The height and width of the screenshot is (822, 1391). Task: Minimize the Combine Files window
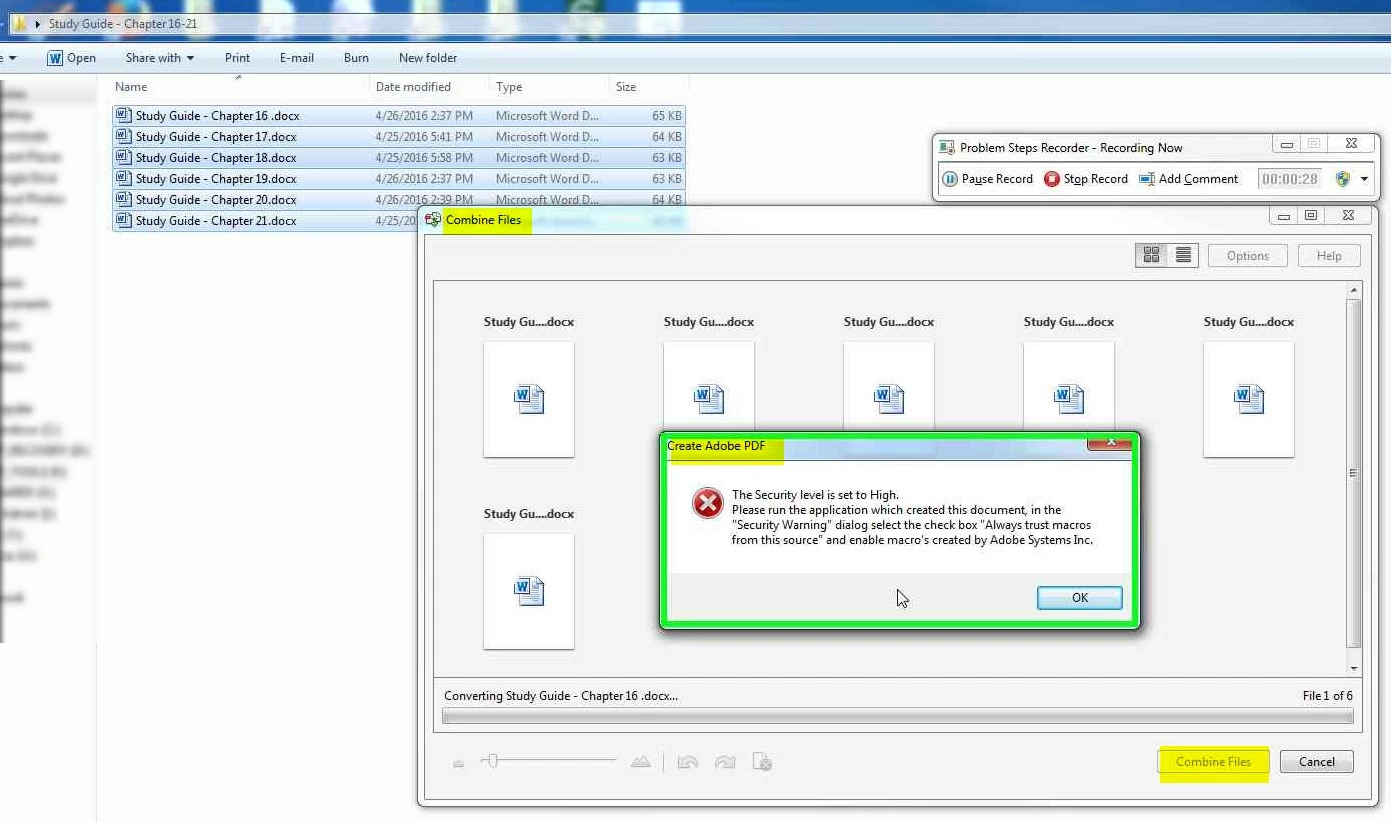tap(1286, 215)
